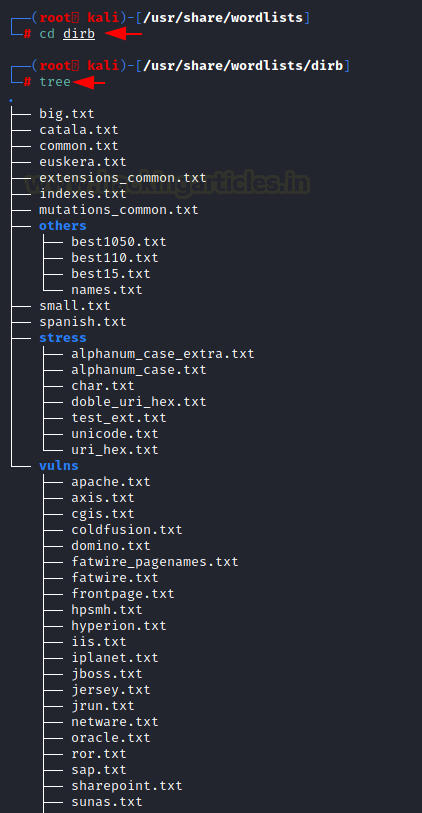Select the vulns directory entry
Viewport: 422px width, 813px height.
pyautogui.click(x=59, y=465)
